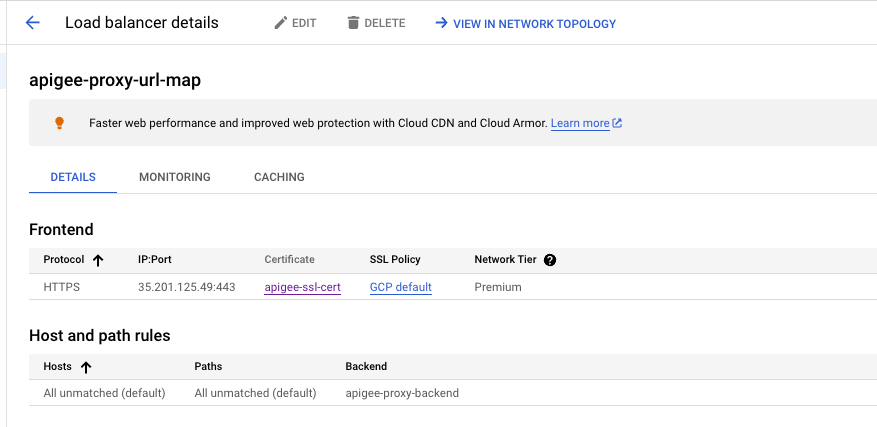Viewport: 877px width, 427px height.
Task: Click the Backend column header
Action: (x=366, y=367)
